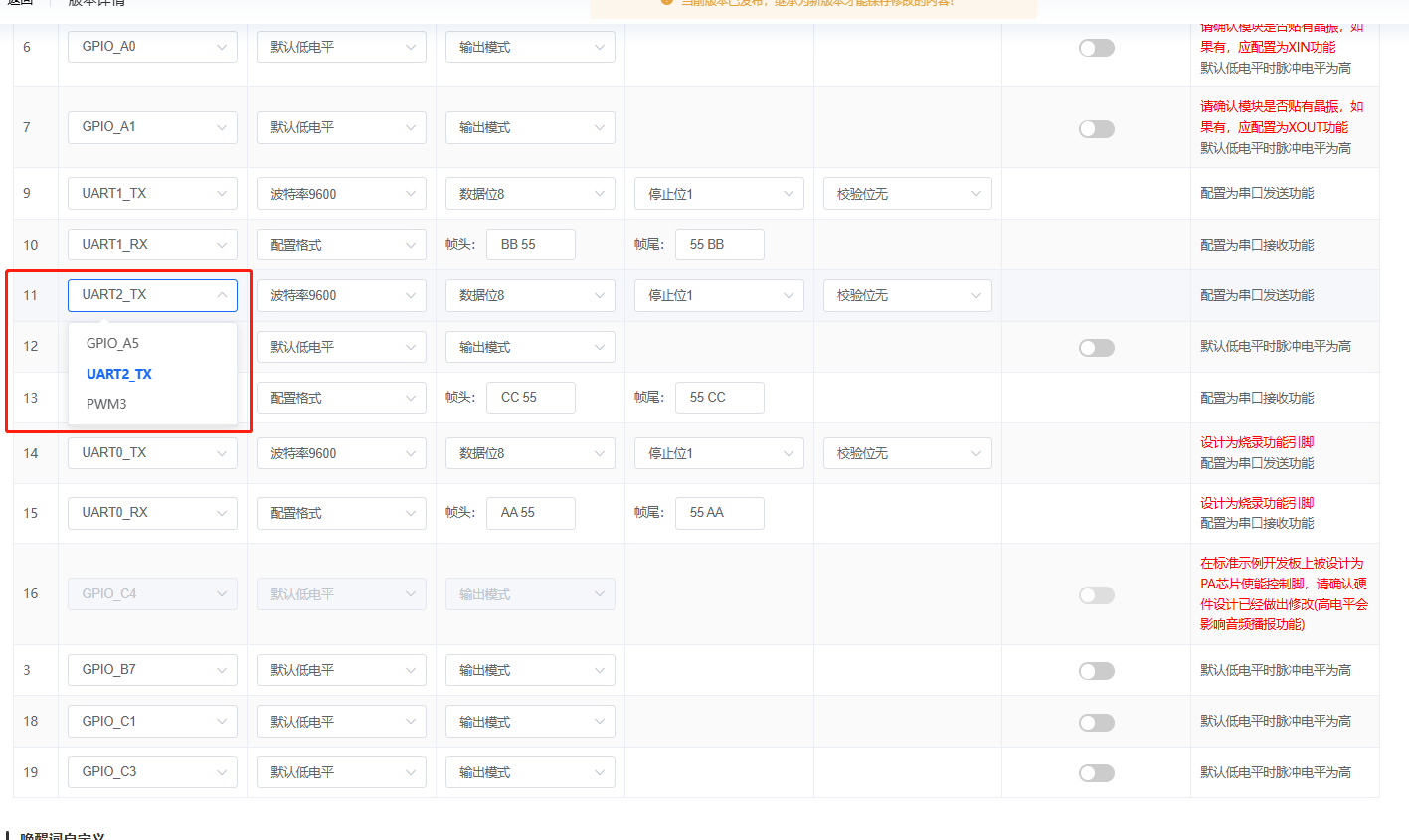Viewport: 1409px width, 840px height.
Task: Expand the GPIO_B7 默认低电平 dropdown
Action: (x=341, y=671)
